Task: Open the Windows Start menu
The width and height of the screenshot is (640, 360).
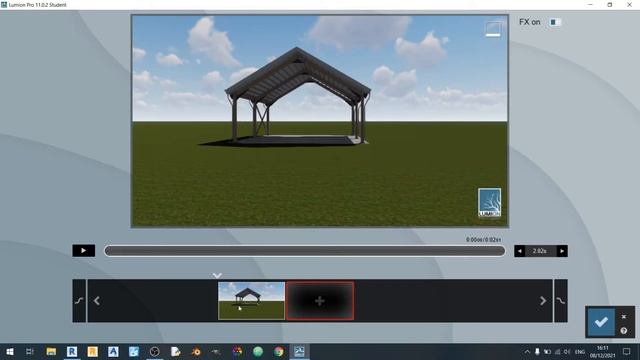Action: click(9, 351)
